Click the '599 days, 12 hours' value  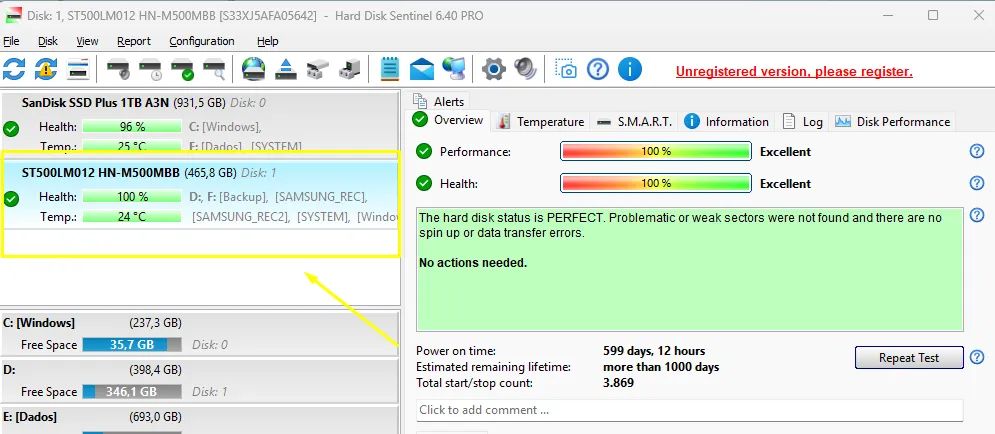(x=654, y=351)
